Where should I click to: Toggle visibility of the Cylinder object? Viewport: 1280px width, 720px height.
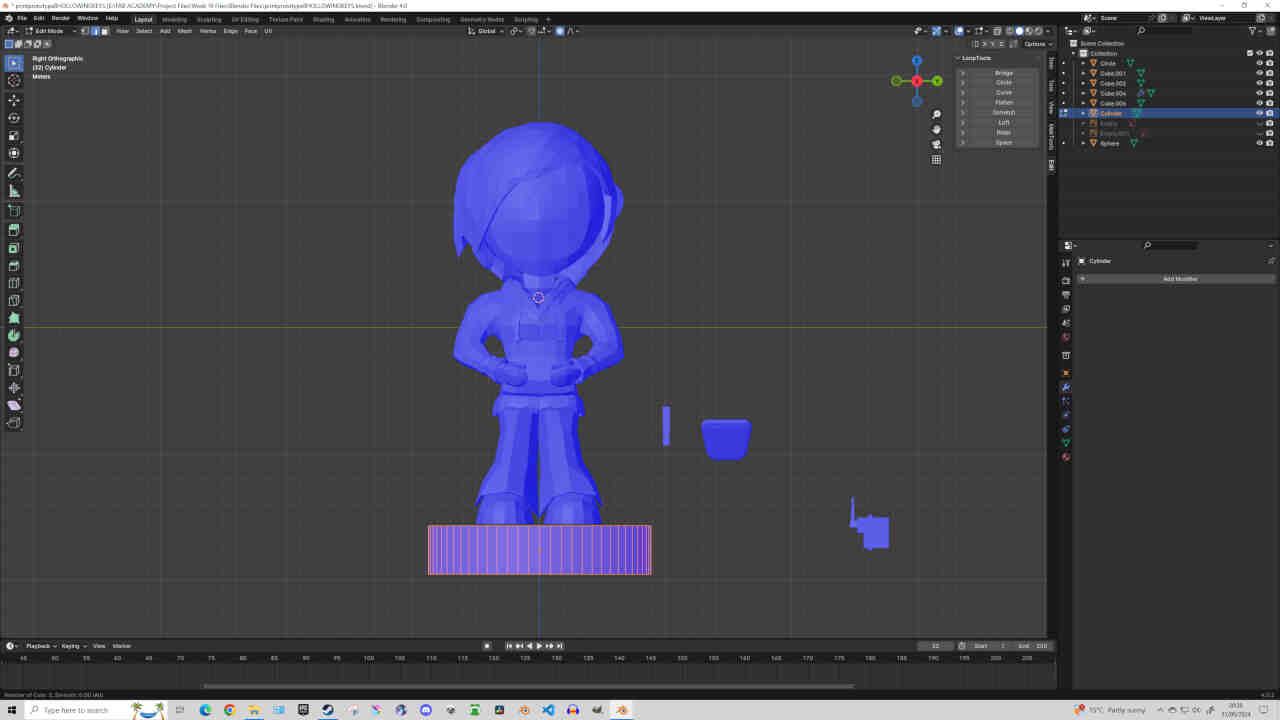click(1259, 113)
